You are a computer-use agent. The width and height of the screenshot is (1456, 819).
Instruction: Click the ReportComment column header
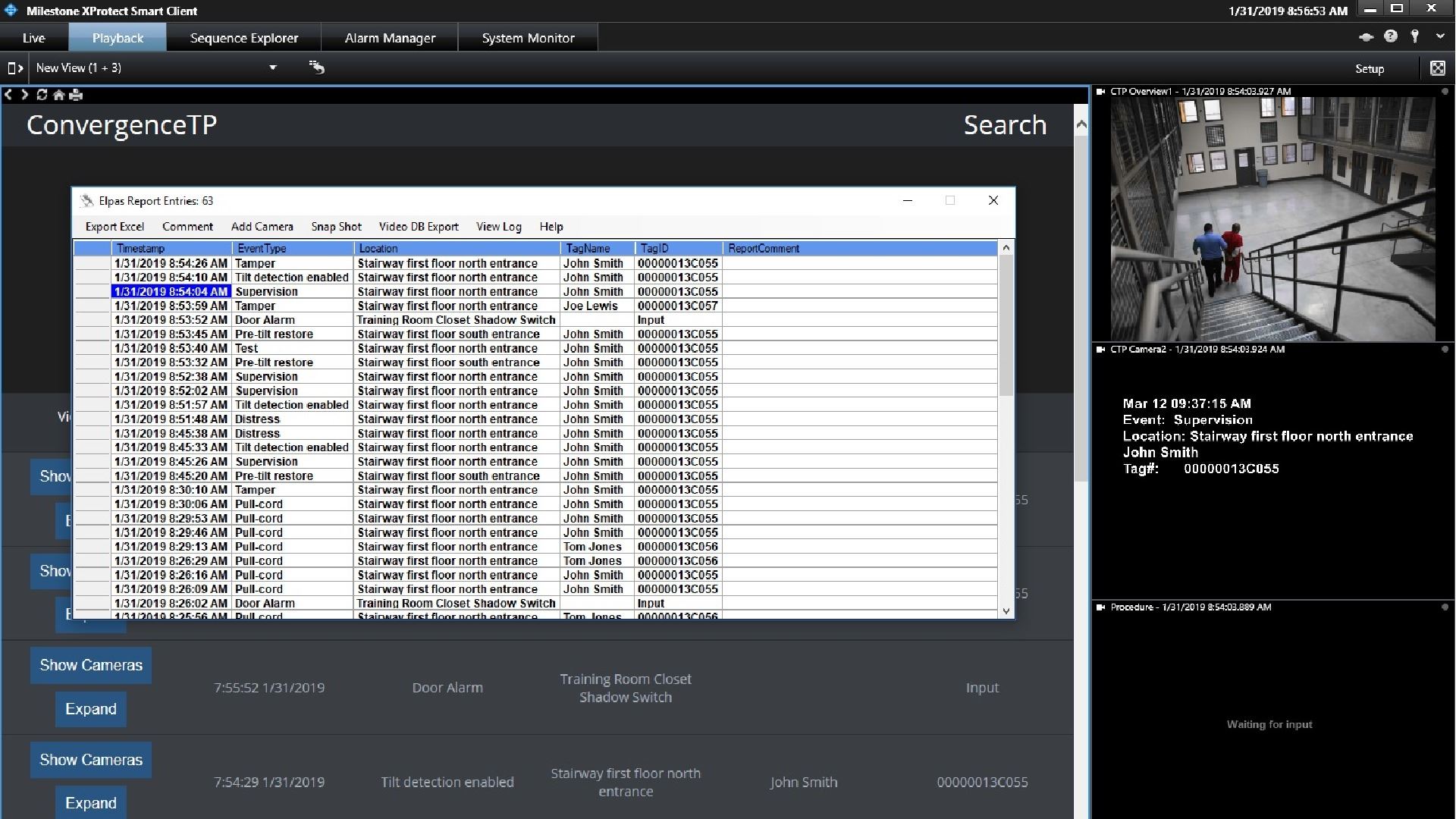coord(860,249)
